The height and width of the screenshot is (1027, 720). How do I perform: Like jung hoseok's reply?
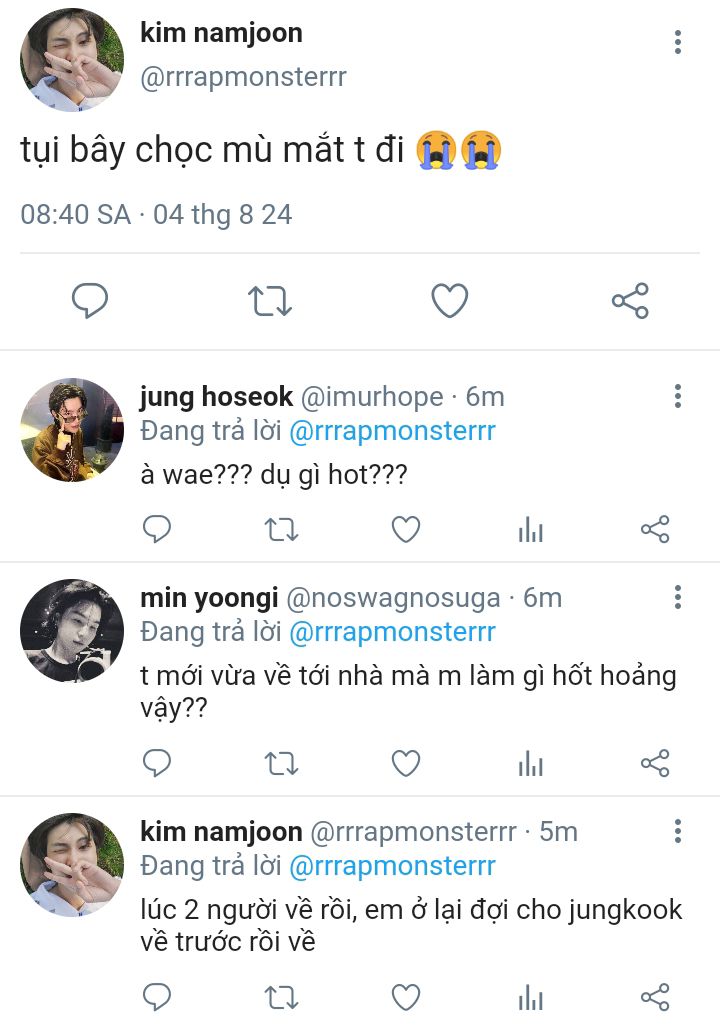pyautogui.click(x=405, y=529)
